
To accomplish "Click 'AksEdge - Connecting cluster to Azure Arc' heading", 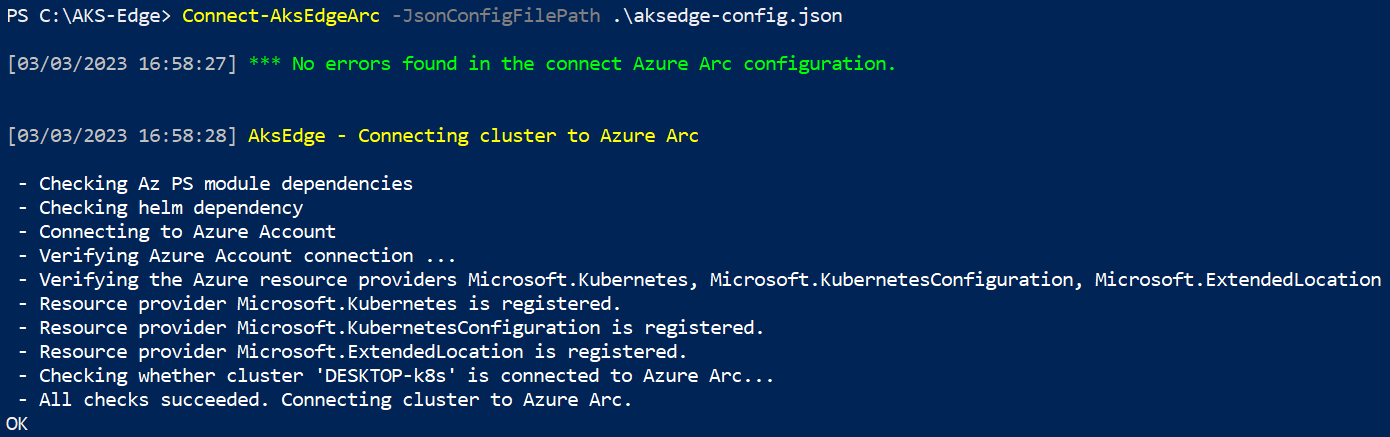I will click(x=473, y=136).
